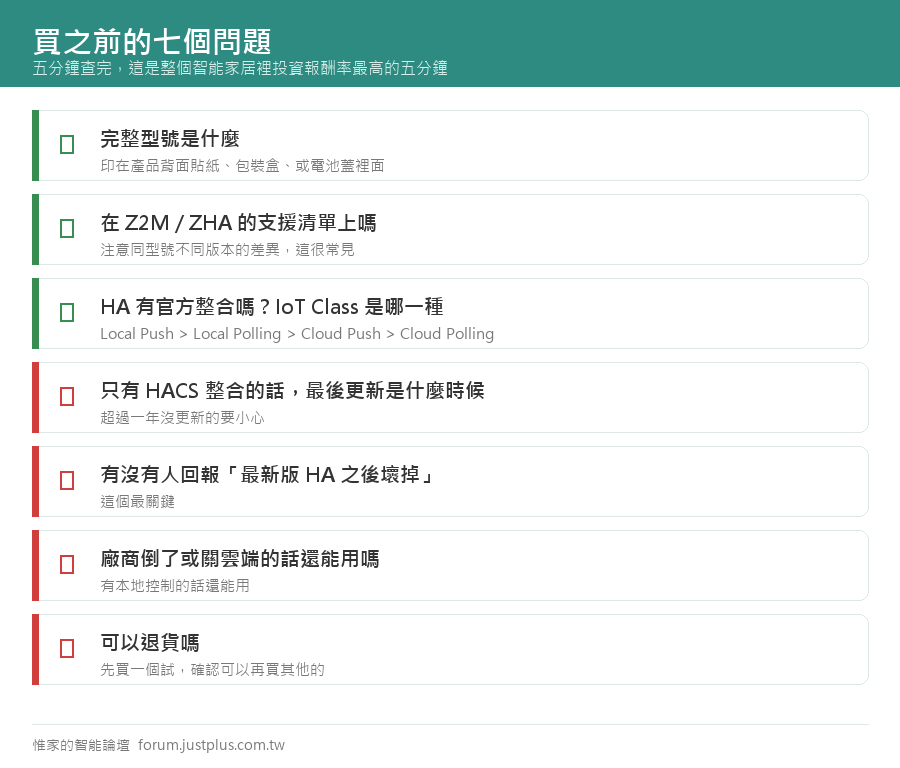900x768 pixels.
Task: Select the 廠商倒了或關雲端的話還能用嗎 title
Action: 240,558
